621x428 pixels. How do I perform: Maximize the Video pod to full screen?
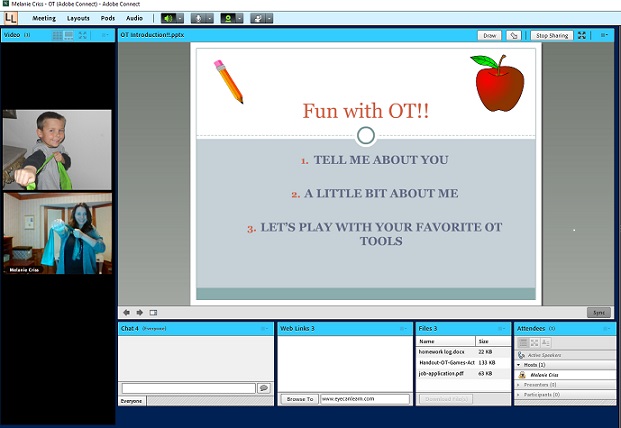83,35
